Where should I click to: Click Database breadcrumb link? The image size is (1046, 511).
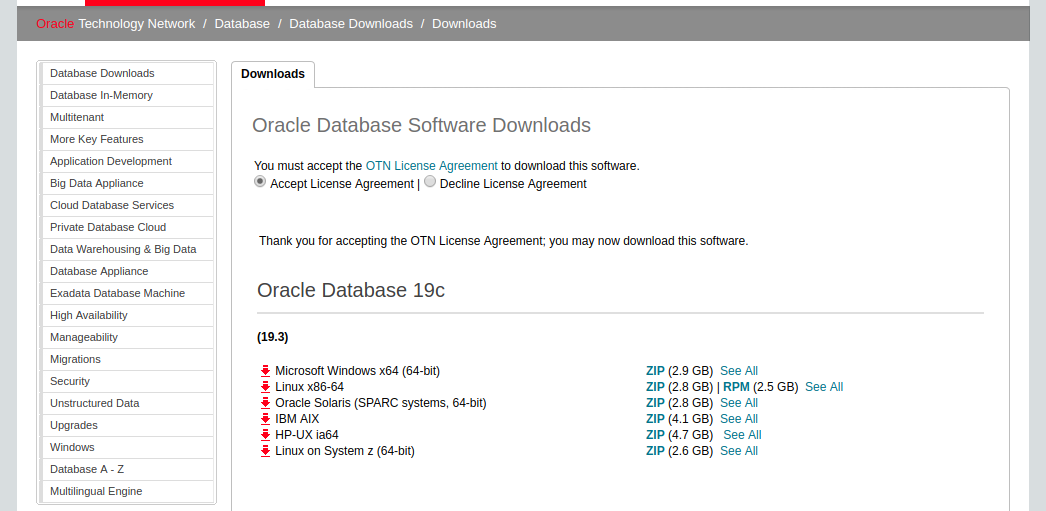[x=242, y=24]
